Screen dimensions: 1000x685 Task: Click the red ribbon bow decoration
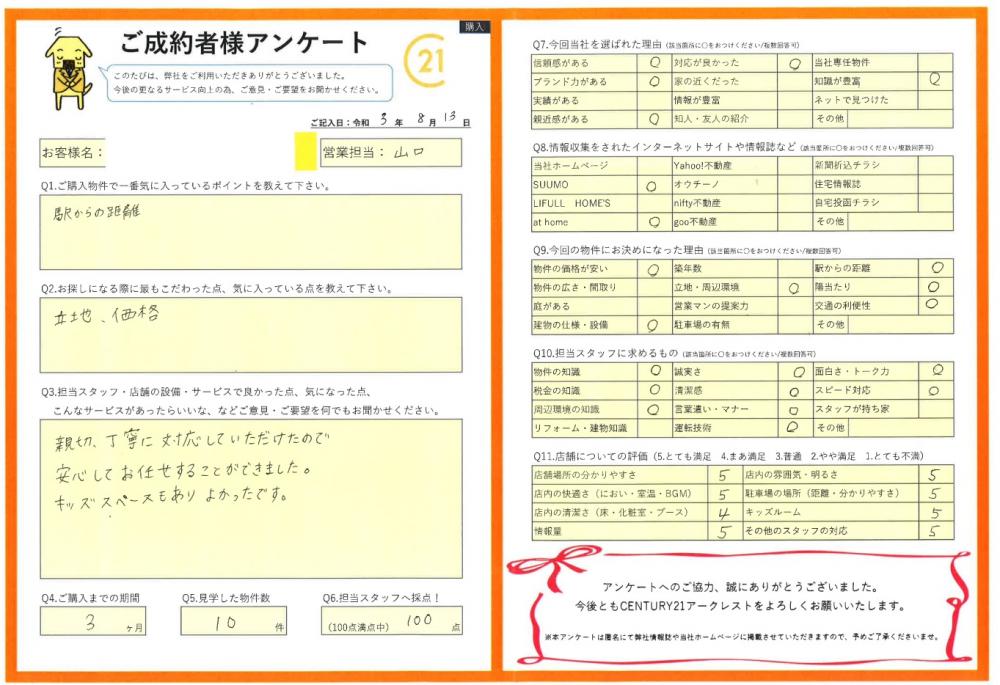(548, 569)
